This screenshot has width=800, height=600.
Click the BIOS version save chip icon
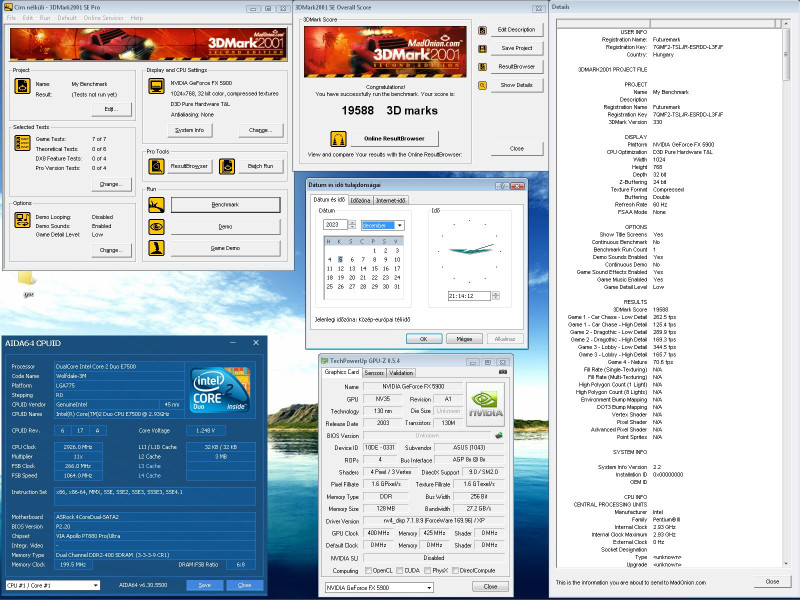point(498,435)
